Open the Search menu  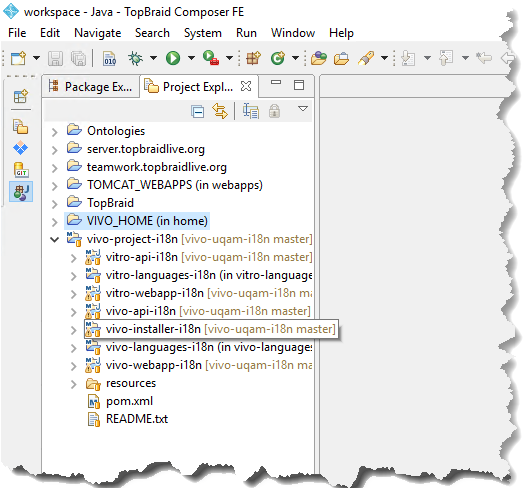[x=152, y=33]
